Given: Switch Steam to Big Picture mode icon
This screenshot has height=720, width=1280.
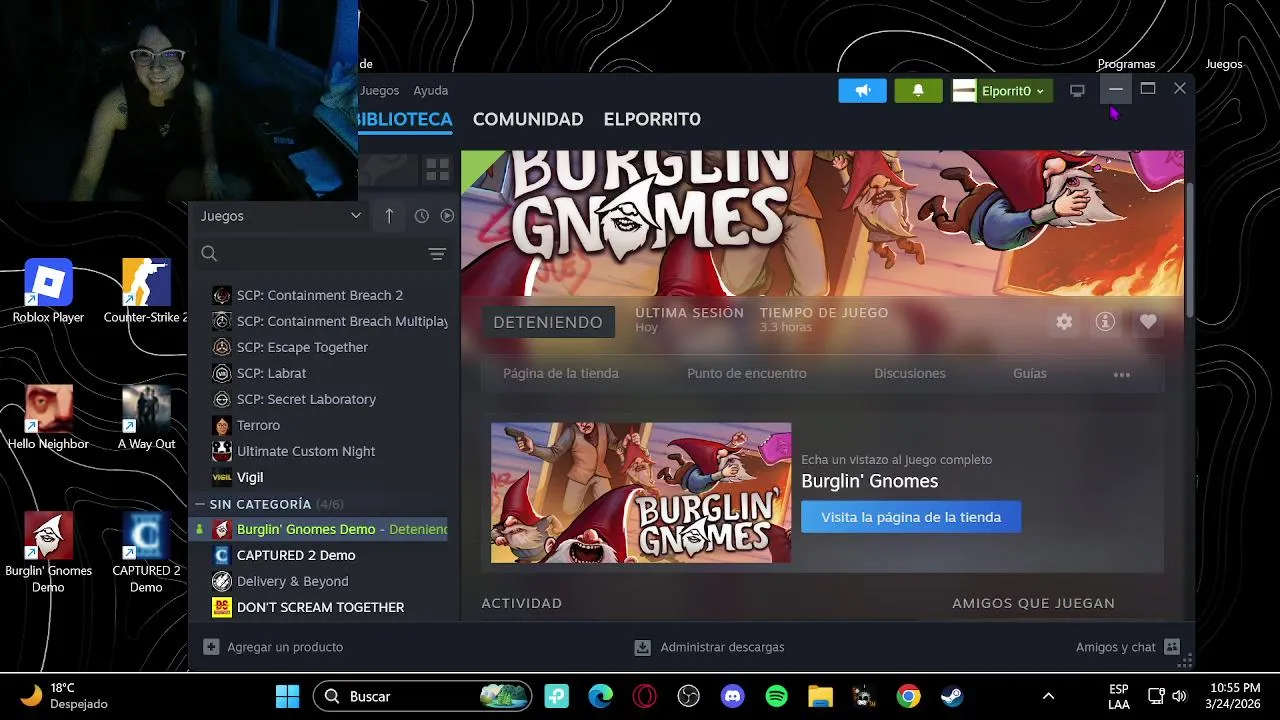Looking at the screenshot, I should pos(1077,91).
